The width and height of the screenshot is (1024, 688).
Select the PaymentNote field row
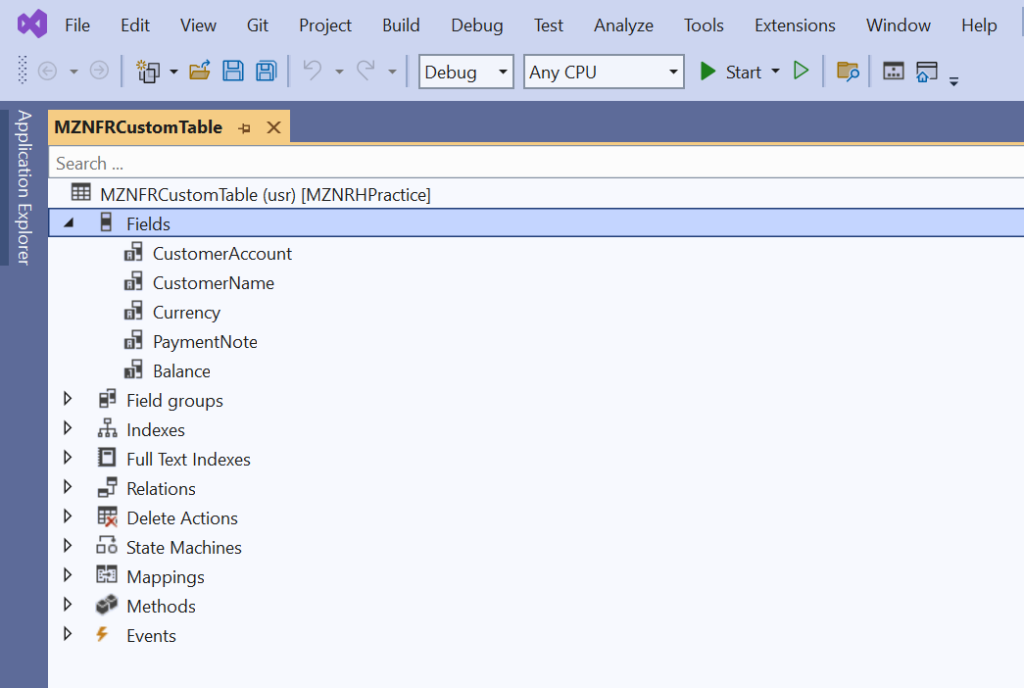tap(536, 341)
